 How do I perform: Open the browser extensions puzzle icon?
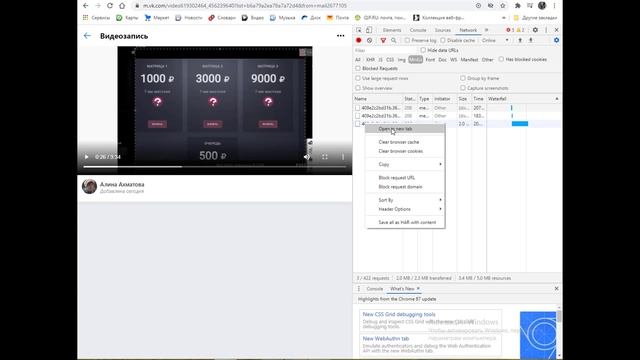[518, 6]
